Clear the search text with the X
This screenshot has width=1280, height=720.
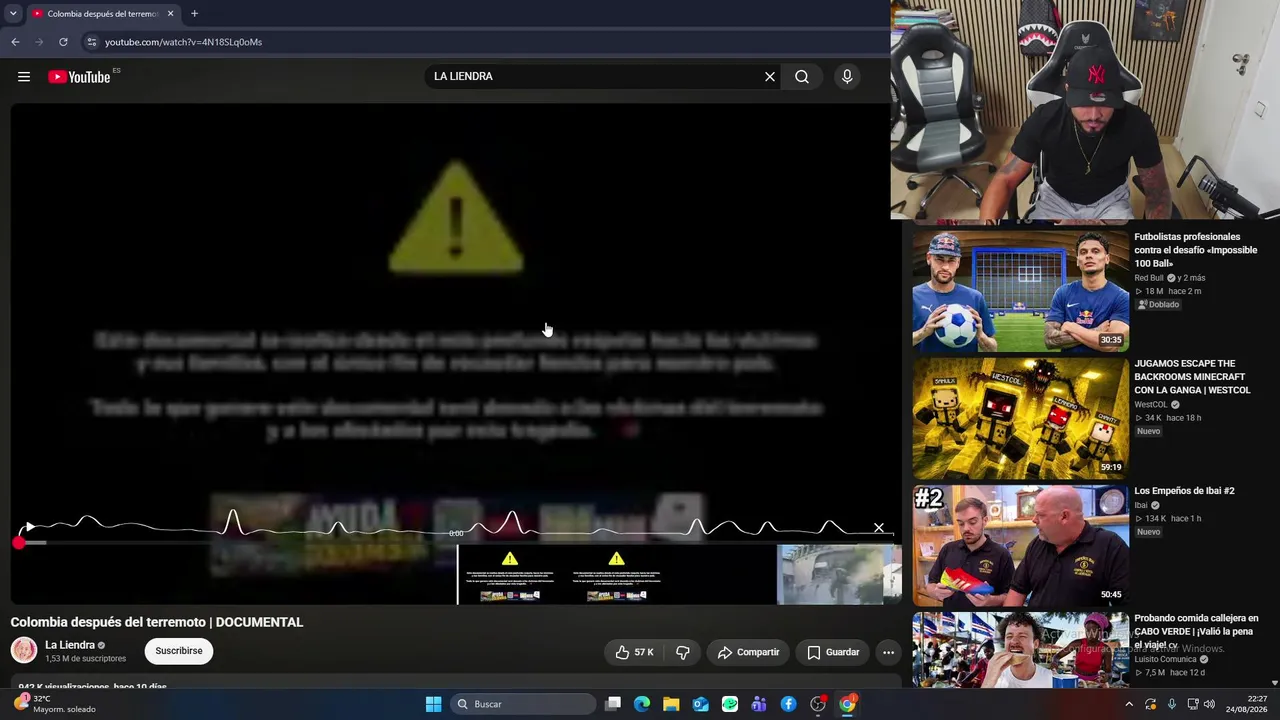[x=770, y=77]
